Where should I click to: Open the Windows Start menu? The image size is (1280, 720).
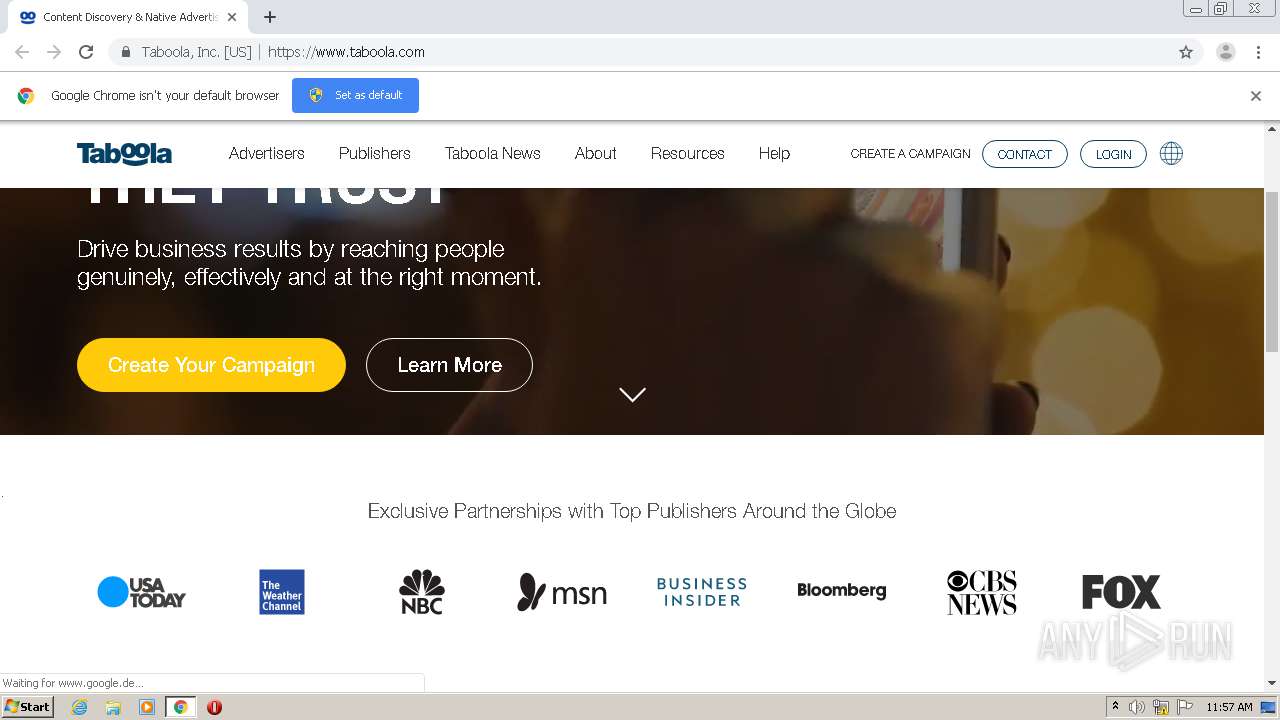(x=27, y=707)
